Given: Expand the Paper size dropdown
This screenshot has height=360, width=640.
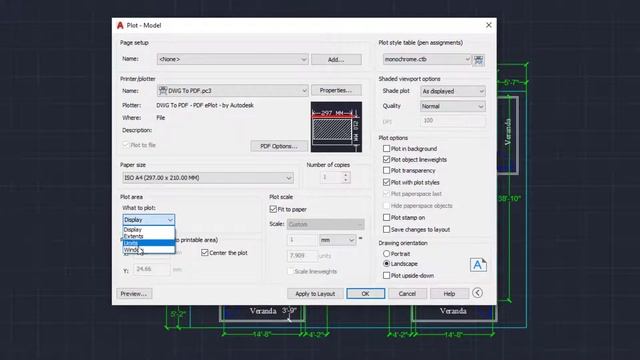Looking at the screenshot, I should point(208,178).
